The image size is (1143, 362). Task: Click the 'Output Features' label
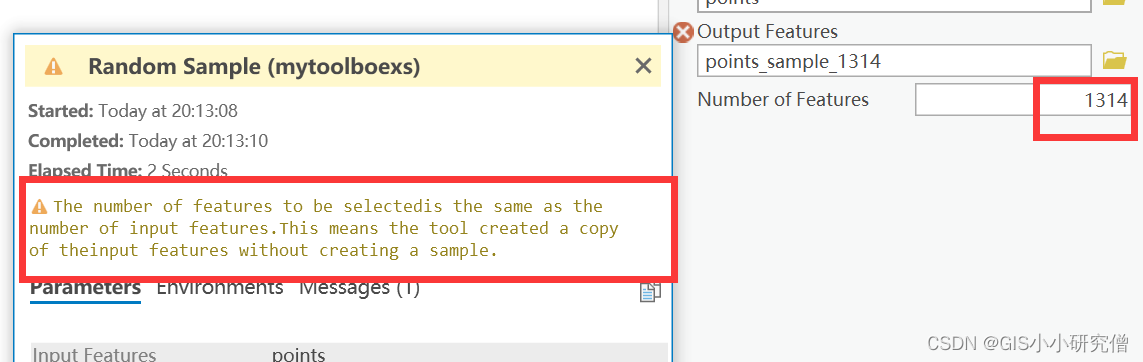tap(768, 32)
